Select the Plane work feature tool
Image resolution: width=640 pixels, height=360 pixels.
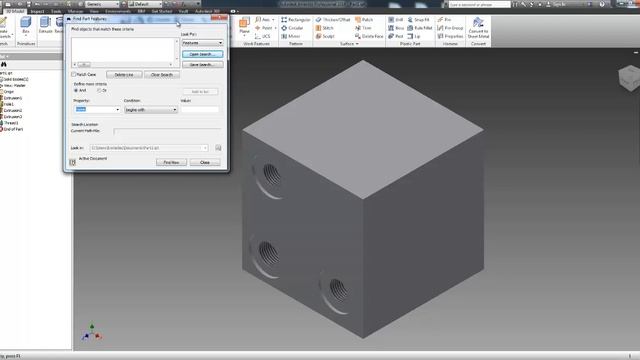[244, 25]
